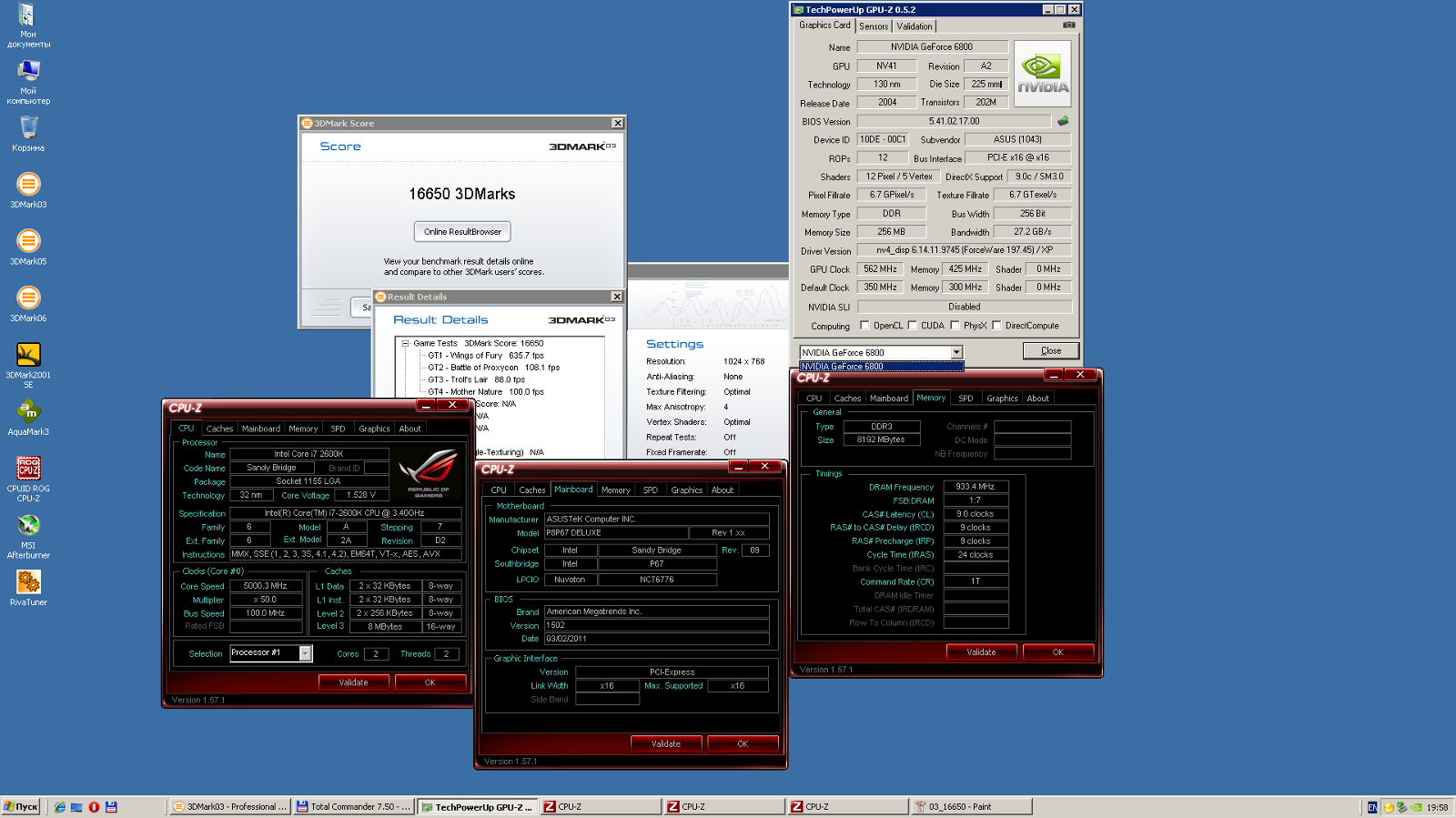The height and width of the screenshot is (818, 1456).
Task: Click Show Desktop quick launch icon
Action: [x=76, y=807]
